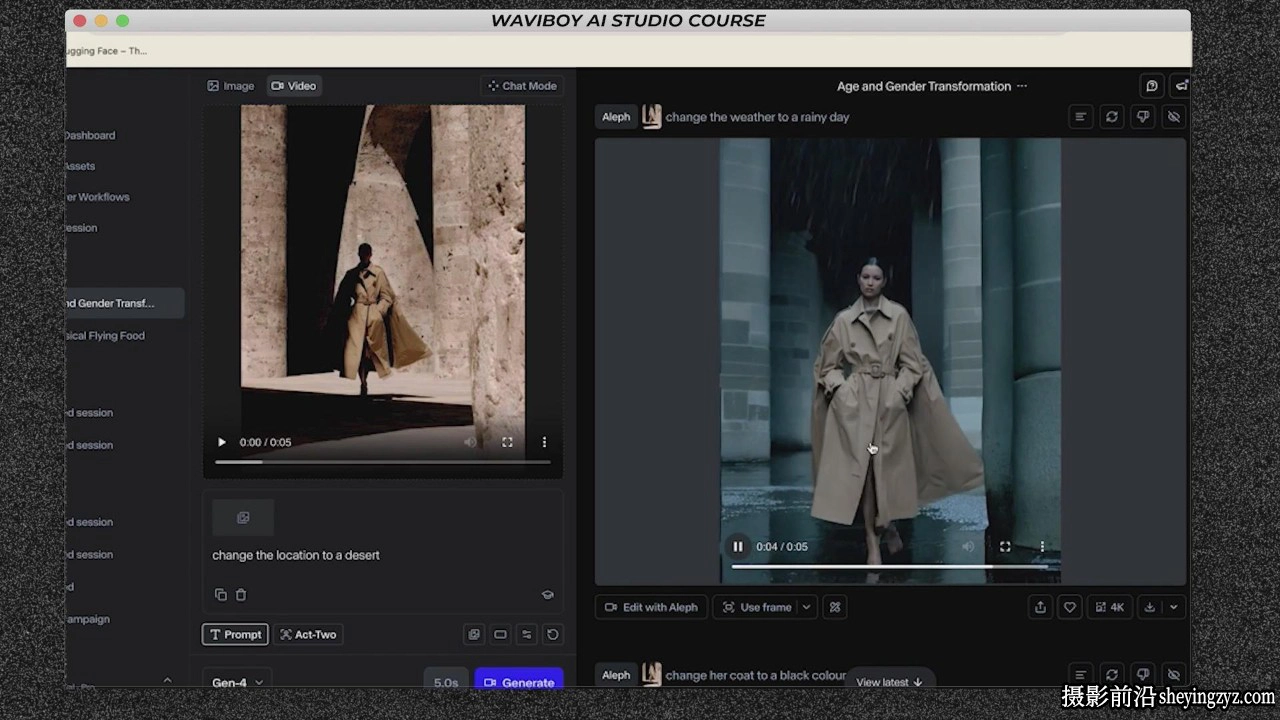
Task: Click the 5.0s duration button
Action: 446,682
